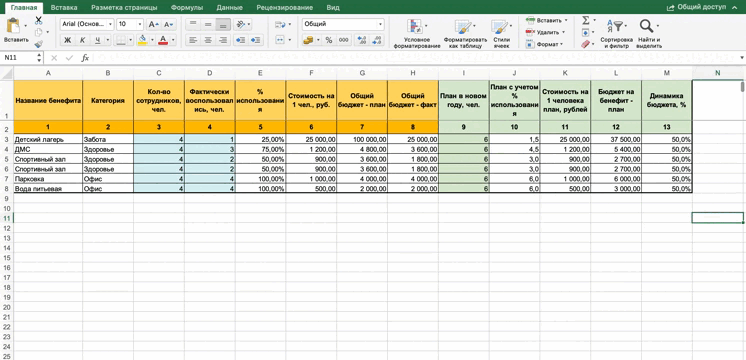Viewport: 746px width, 360px height.
Task: Switch to the Данные tab
Action: pyautogui.click(x=229, y=8)
